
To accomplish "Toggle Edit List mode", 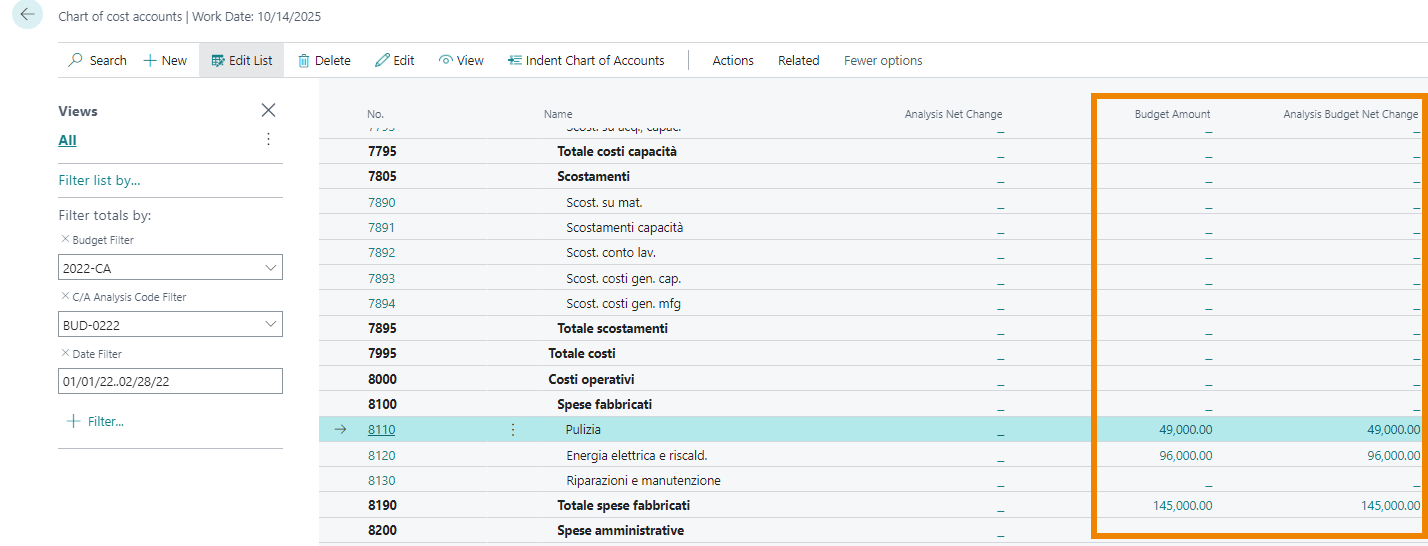I will coord(241,60).
